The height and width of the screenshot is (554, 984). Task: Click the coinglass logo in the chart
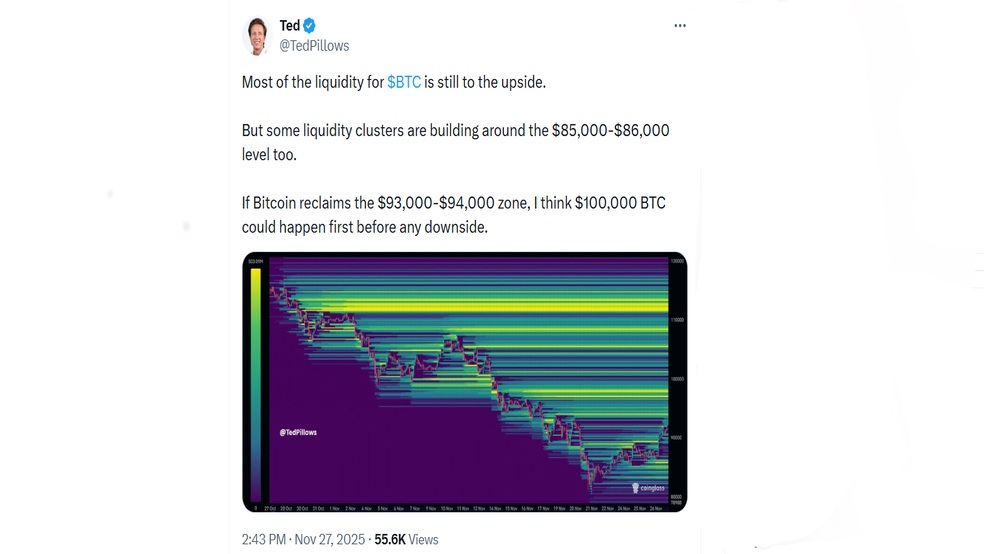pos(650,488)
